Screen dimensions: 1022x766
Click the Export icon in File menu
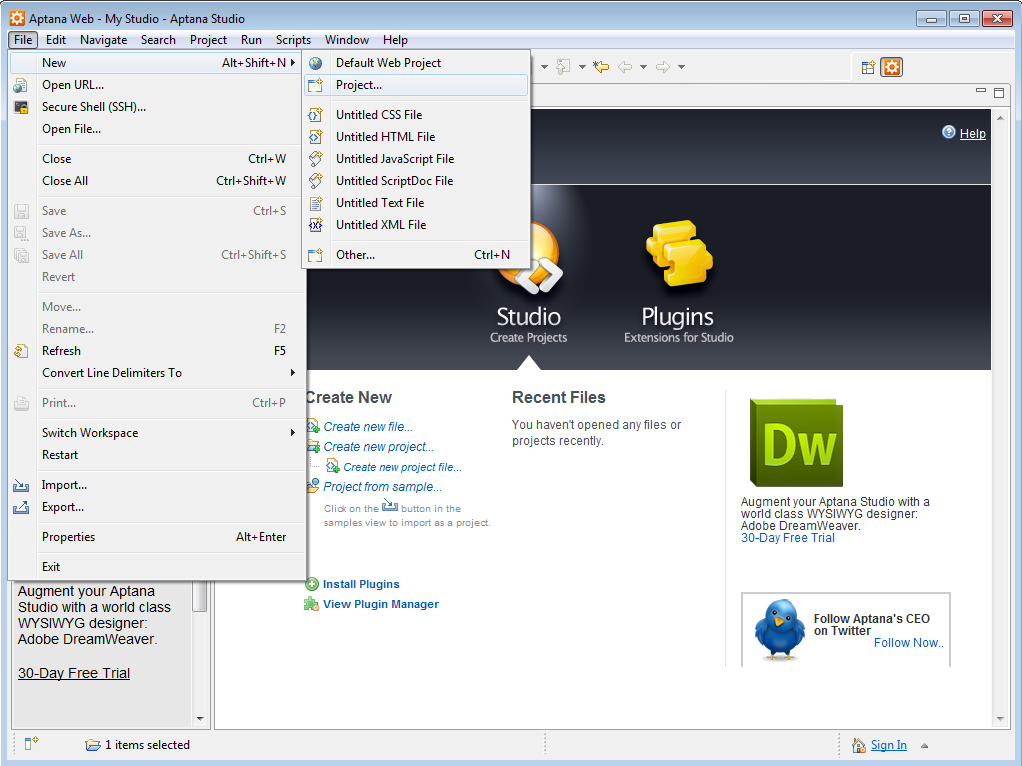click(21, 507)
